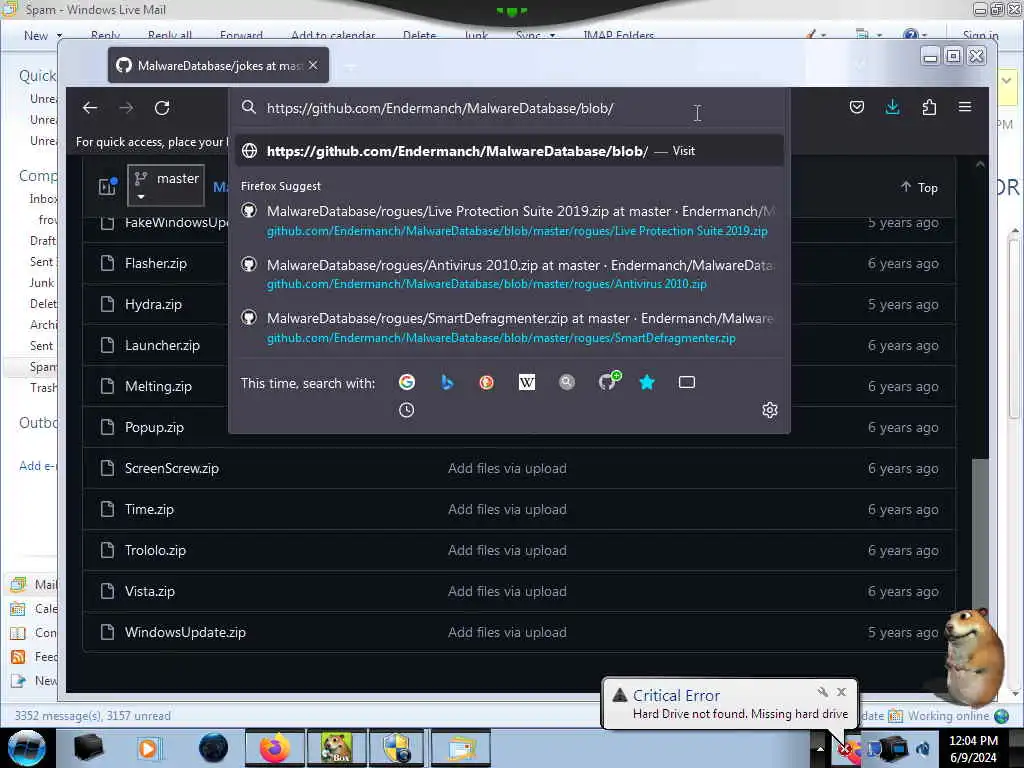The width and height of the screenshot is (1024, 768).
Task: Open Live Protection Suite 2019.zip suggestion
Action: pyautogui.click(x=509, y=221)
